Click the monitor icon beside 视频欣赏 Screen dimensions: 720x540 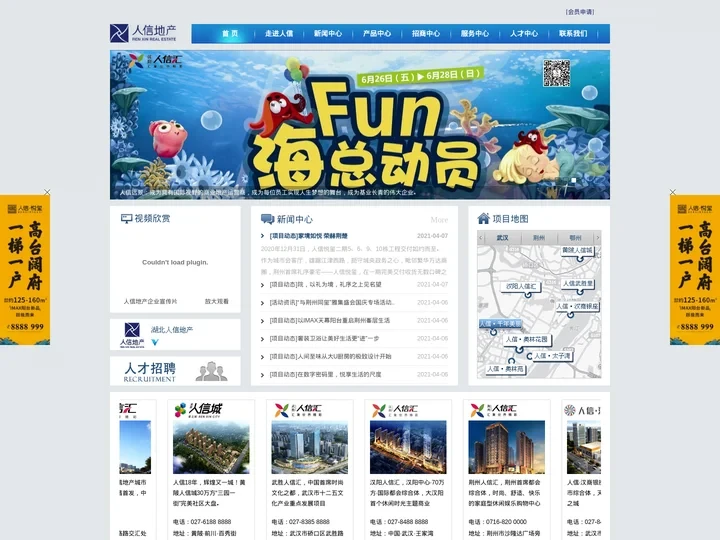point(126,219)
